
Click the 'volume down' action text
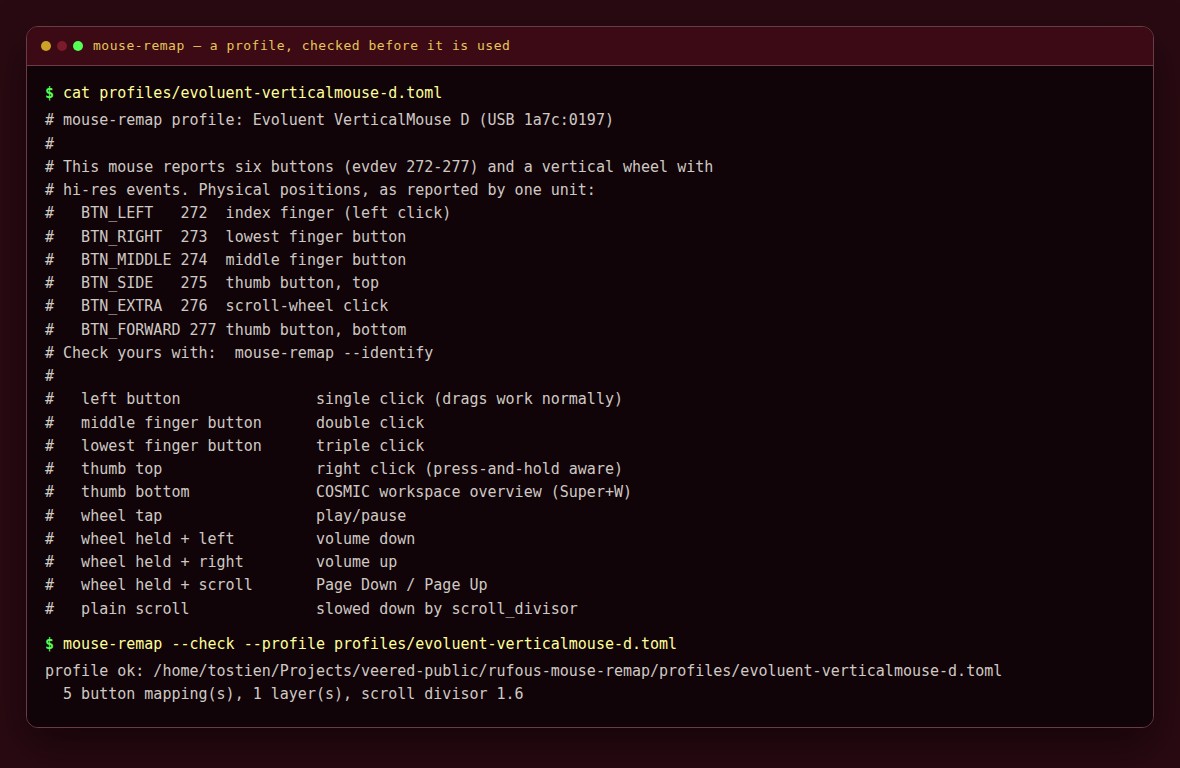(x=365, y=539)
